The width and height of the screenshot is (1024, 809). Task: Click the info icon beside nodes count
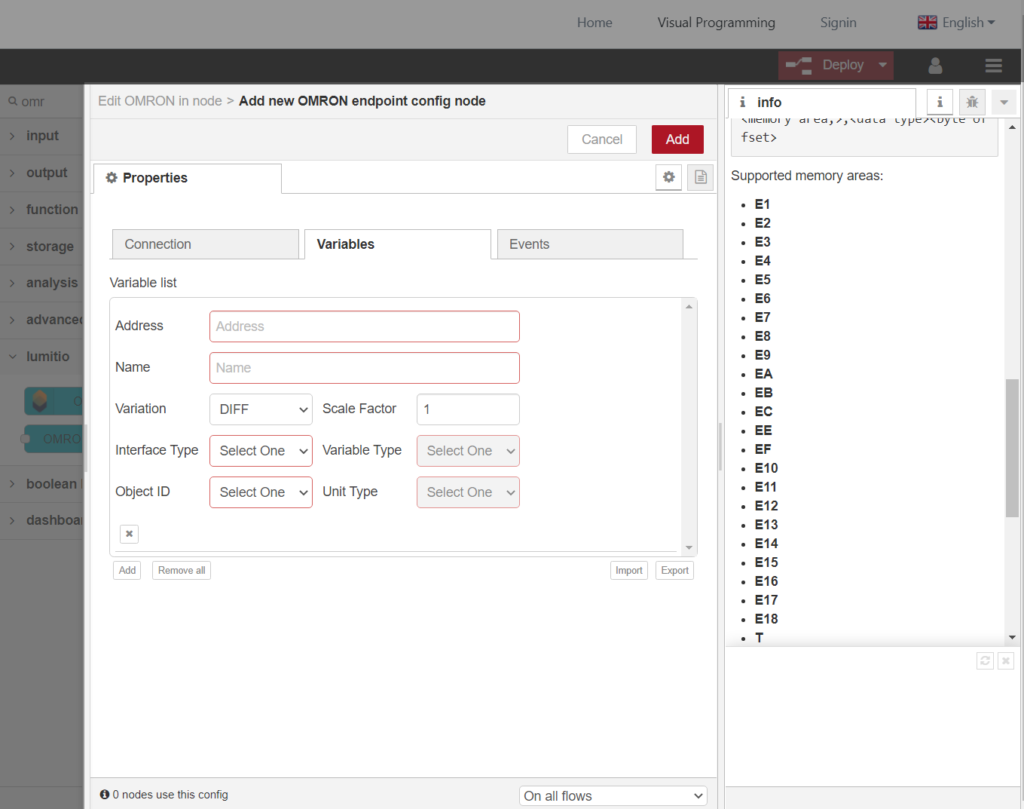104,795
